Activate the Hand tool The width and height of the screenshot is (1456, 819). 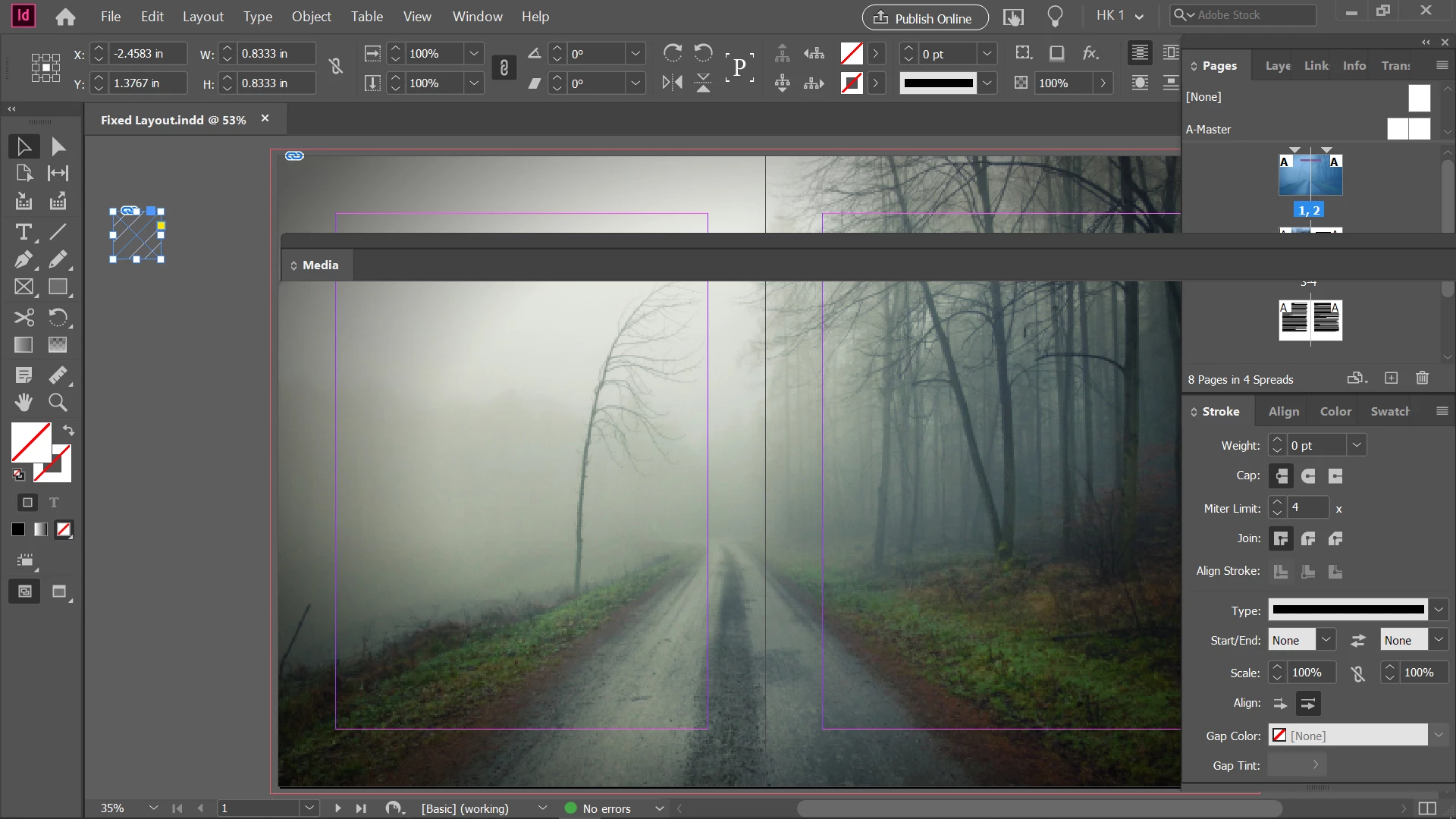[x=24, y=402]
